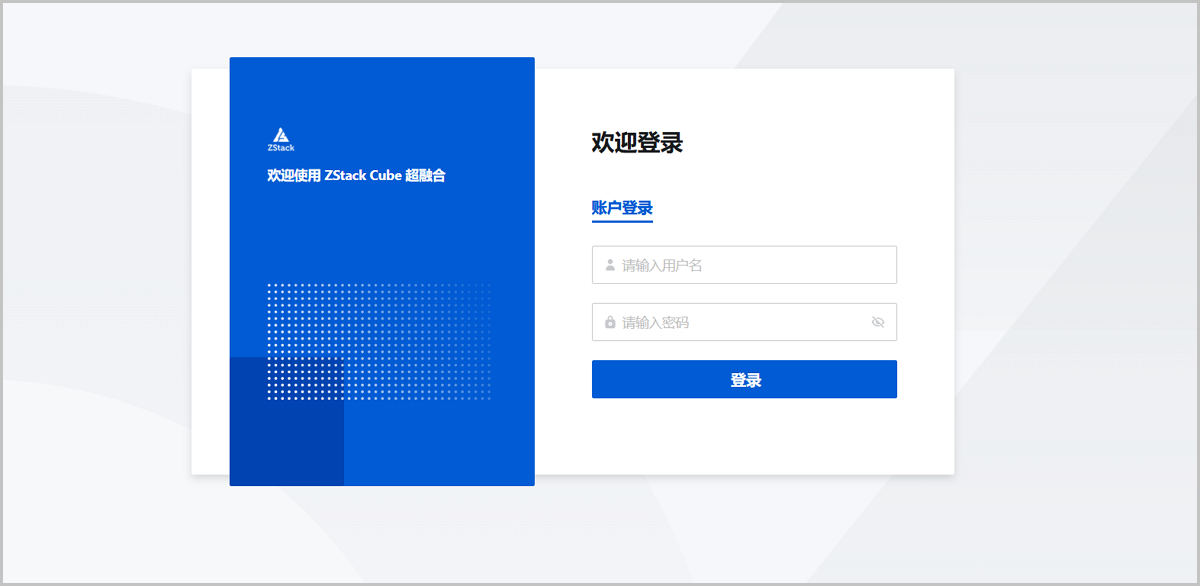Switch to the 账户登录 tab

(622, 208)
